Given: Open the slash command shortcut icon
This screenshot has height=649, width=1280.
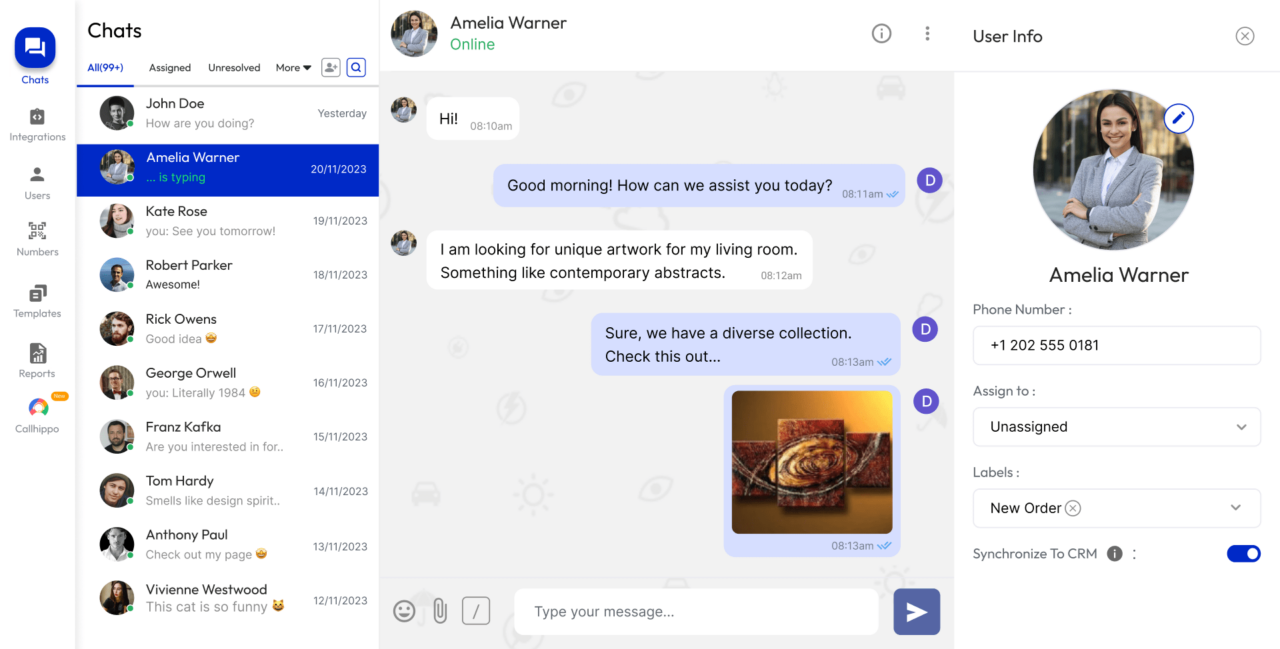Looking at the screenshot, I should 475,611.
